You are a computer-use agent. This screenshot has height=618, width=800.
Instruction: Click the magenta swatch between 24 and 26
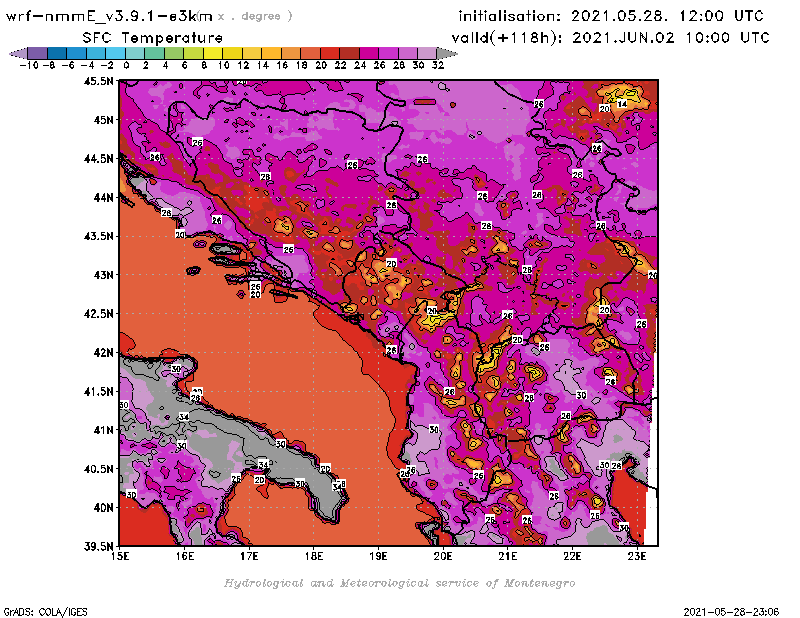click(369, 53)
